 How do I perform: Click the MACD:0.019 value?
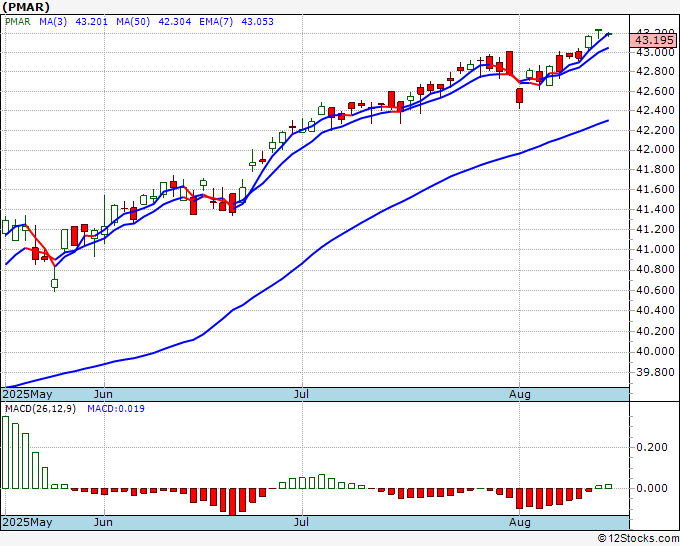(116, 409)
